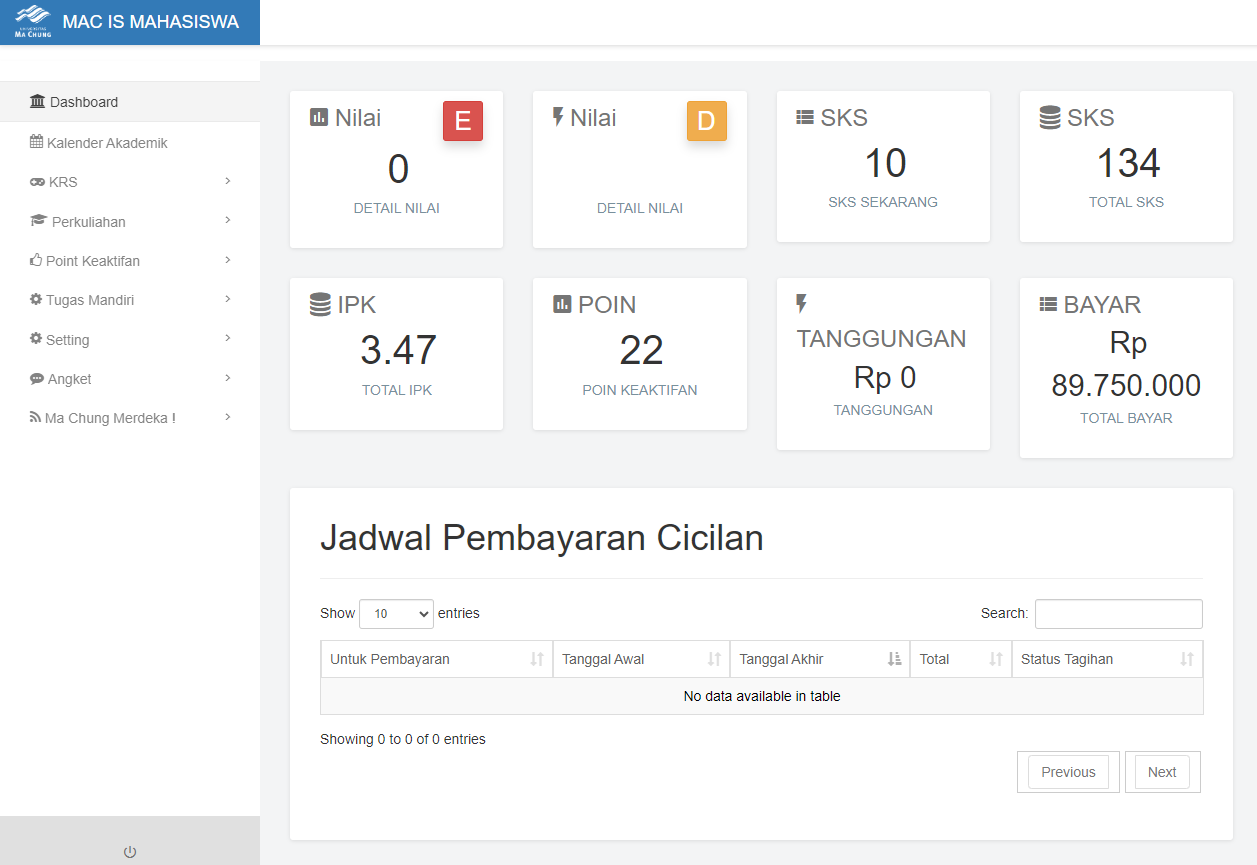Open Kalender Akademik from the sidebar
The height and width of the screenshot is (865, 1257).
pyautogui.click(x=130, y=142)
